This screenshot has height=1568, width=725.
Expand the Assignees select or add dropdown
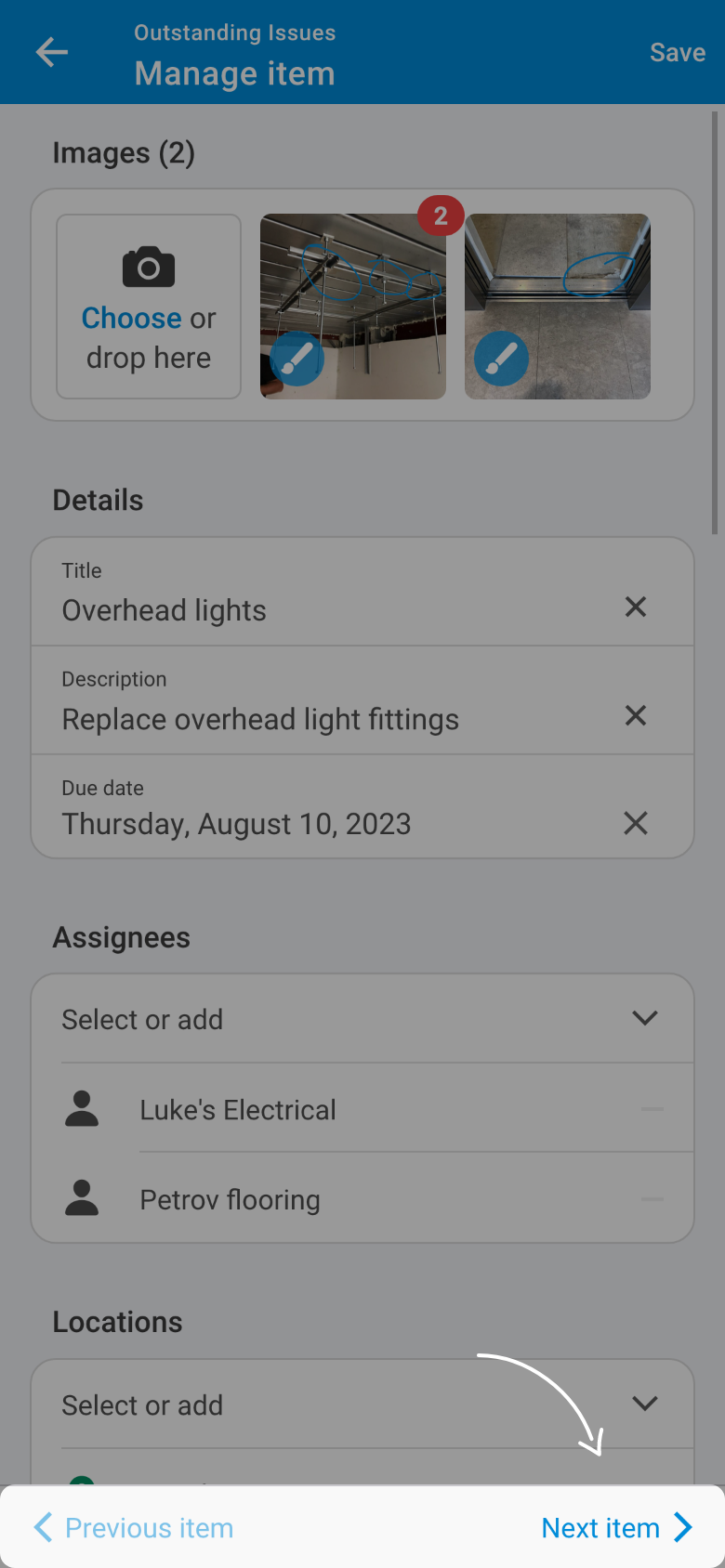(644, 1018)
